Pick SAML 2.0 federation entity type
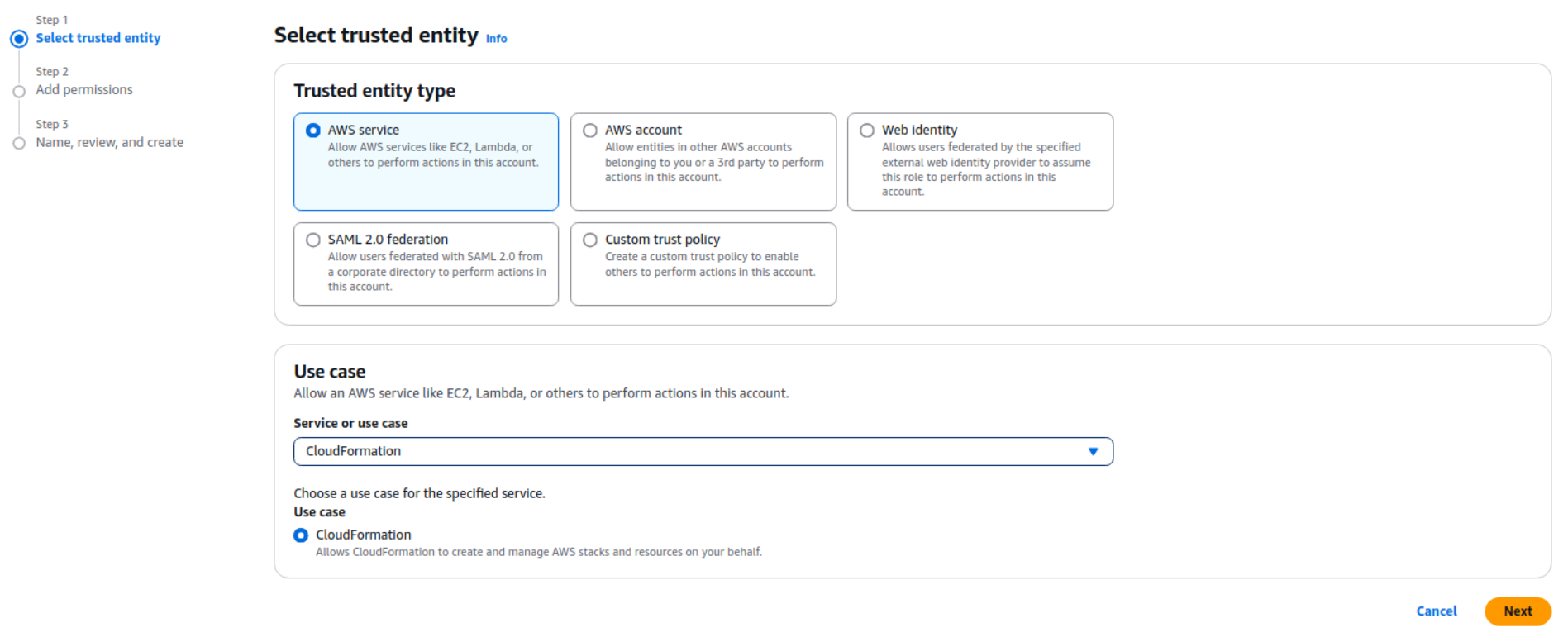The image size is (1568, 637). [313, 240]
